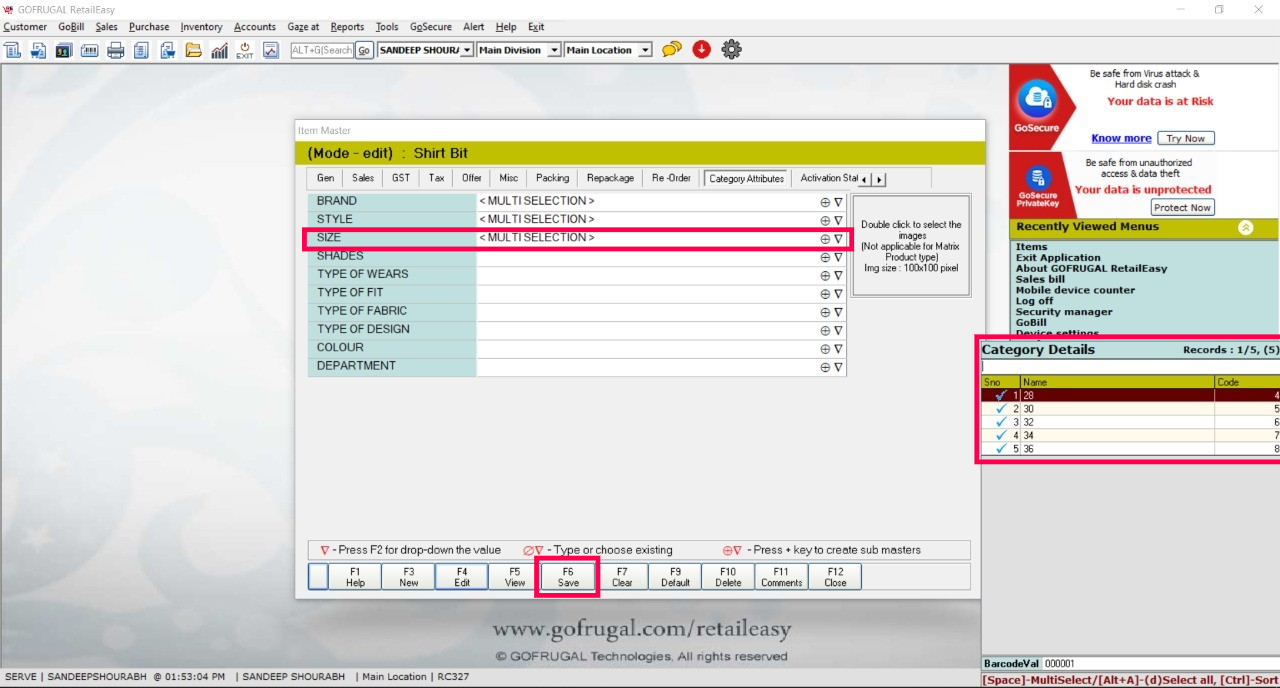This screenshot has height=688, width=1280.
Task: Click the F10 Delete button
Action: click(x=728, y=577)
